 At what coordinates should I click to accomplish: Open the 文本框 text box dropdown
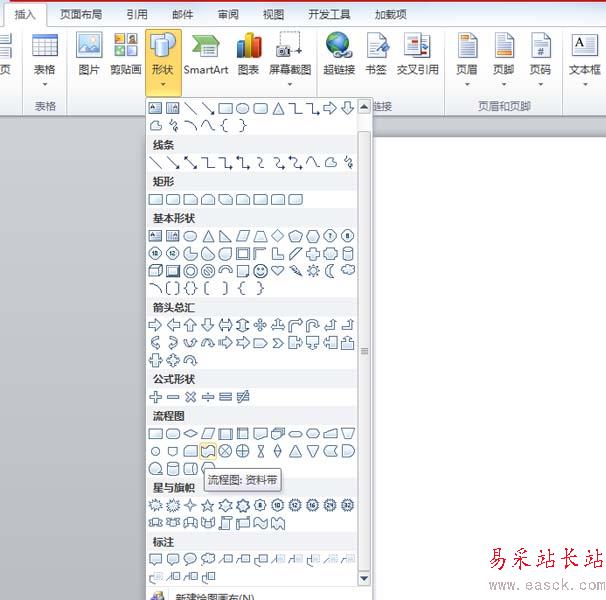point(585,59)
